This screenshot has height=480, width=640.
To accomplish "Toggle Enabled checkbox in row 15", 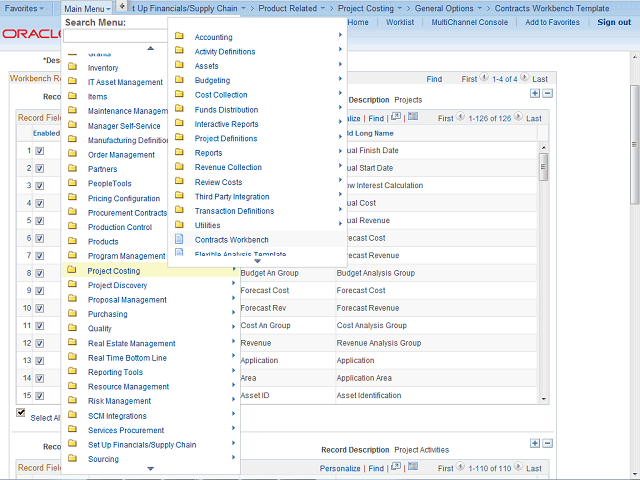I will point(40,396).
